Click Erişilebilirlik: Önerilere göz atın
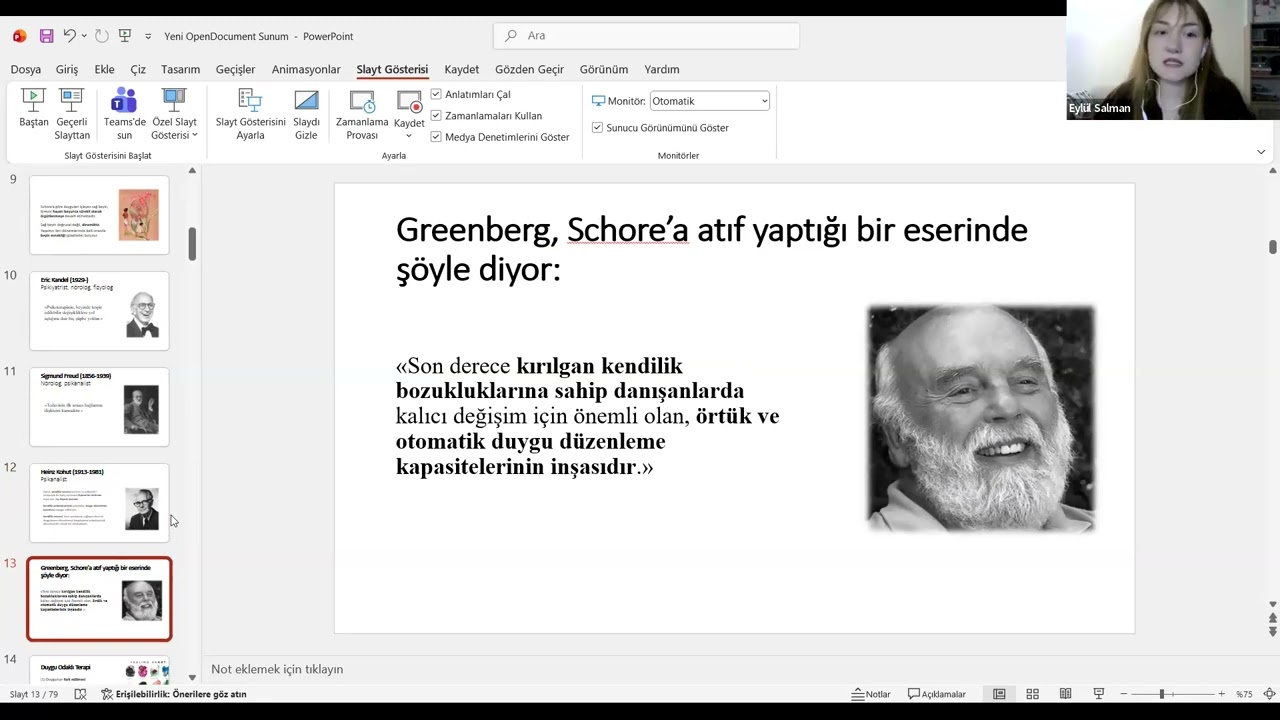 point(174,694)
